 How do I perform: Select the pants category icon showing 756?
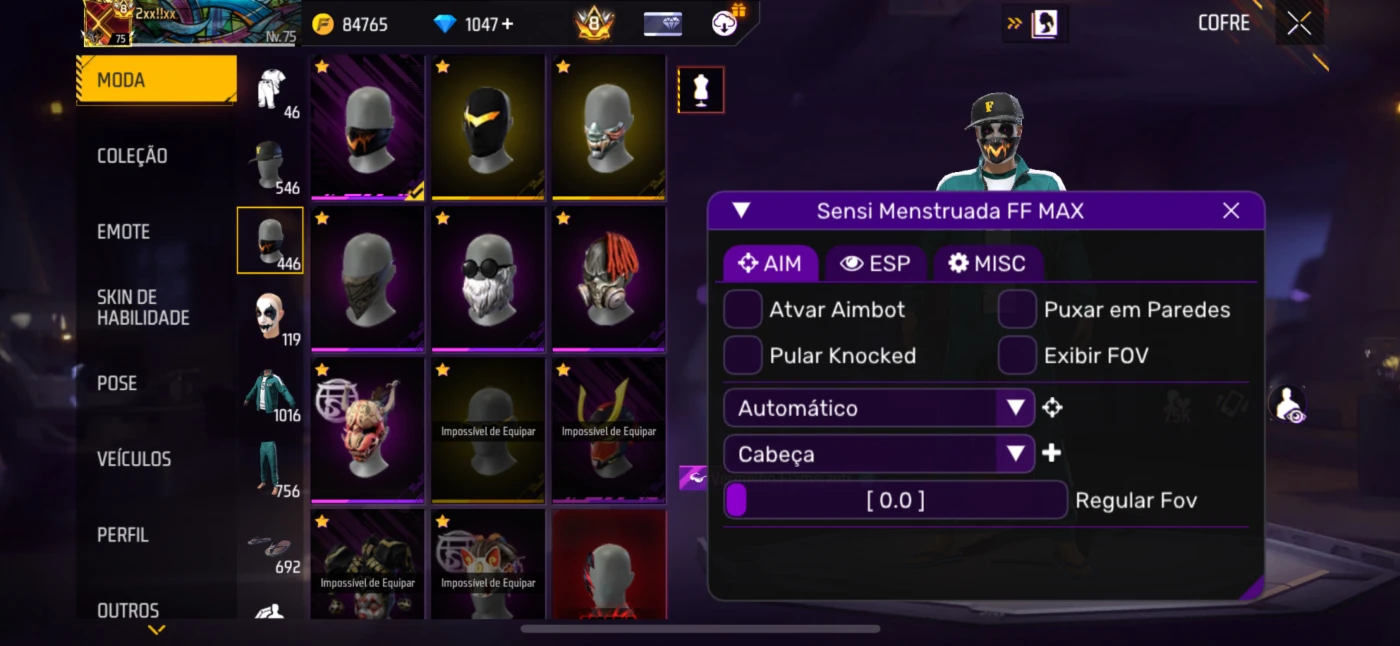pos(270,468)
